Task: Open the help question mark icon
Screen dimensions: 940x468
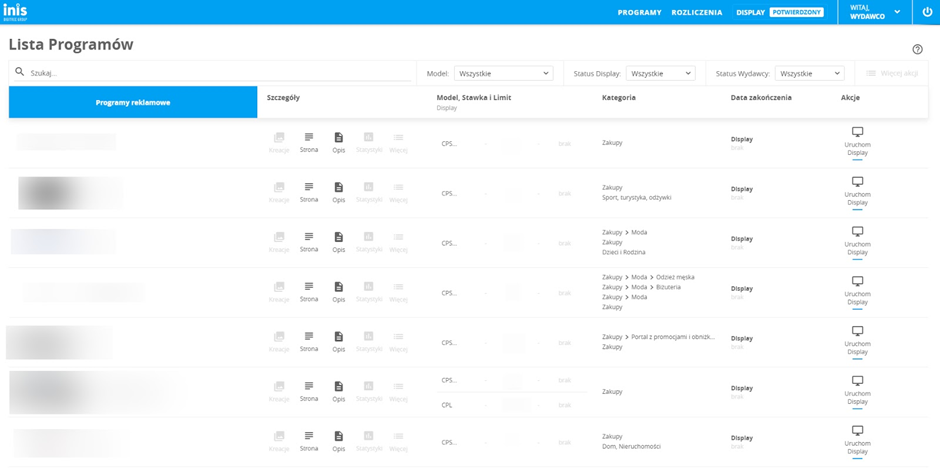Action: [917, 49]
